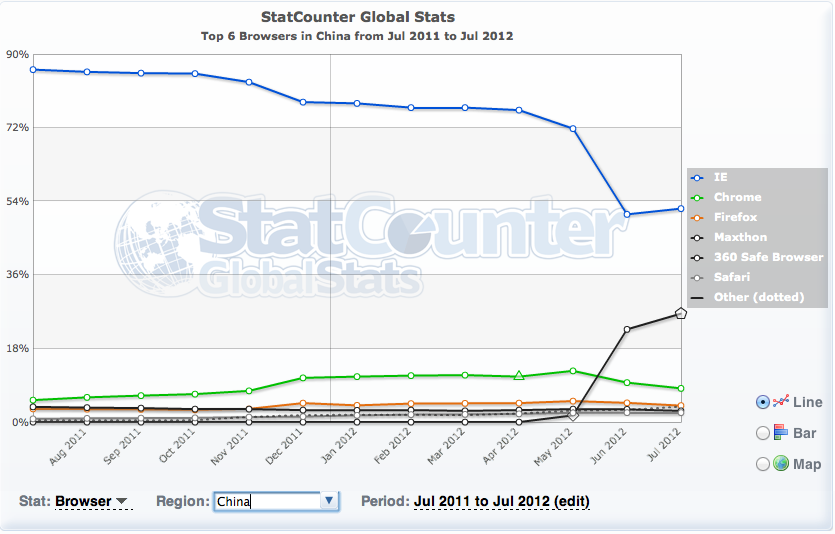The width and height of the screenshot is (835, 534).
Task: Click the Firefox legend marker icon
Action: pos(699,218)
